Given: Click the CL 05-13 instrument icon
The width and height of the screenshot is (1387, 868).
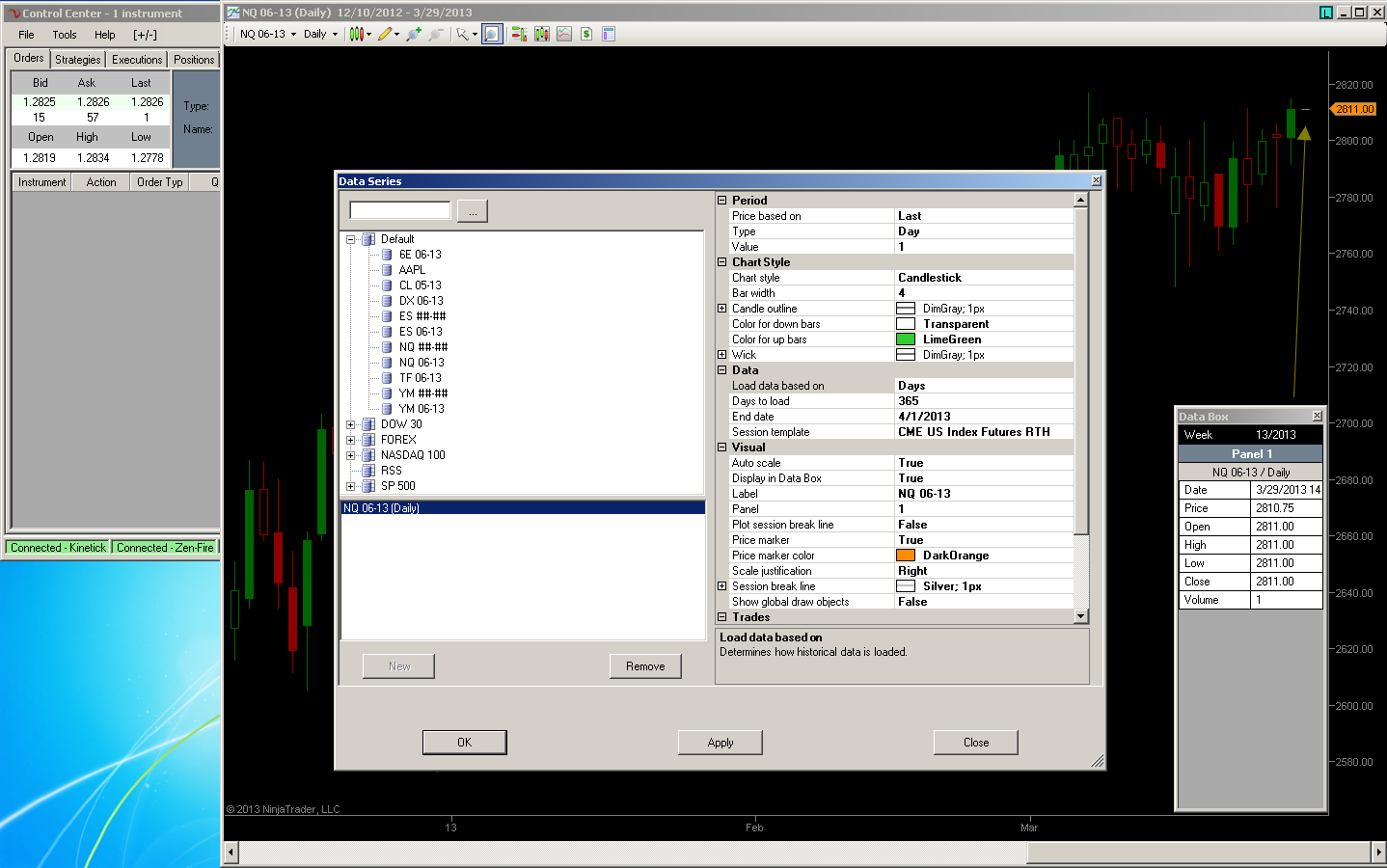Looking at the screenshot, I should pos(387,285).
